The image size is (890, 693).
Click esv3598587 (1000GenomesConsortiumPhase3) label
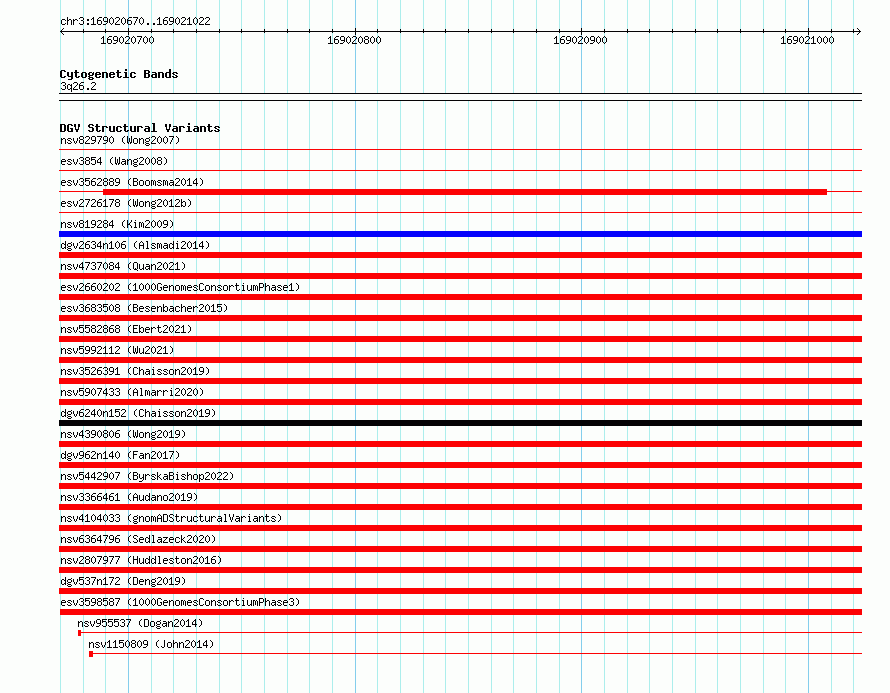(x=180, y=602)
